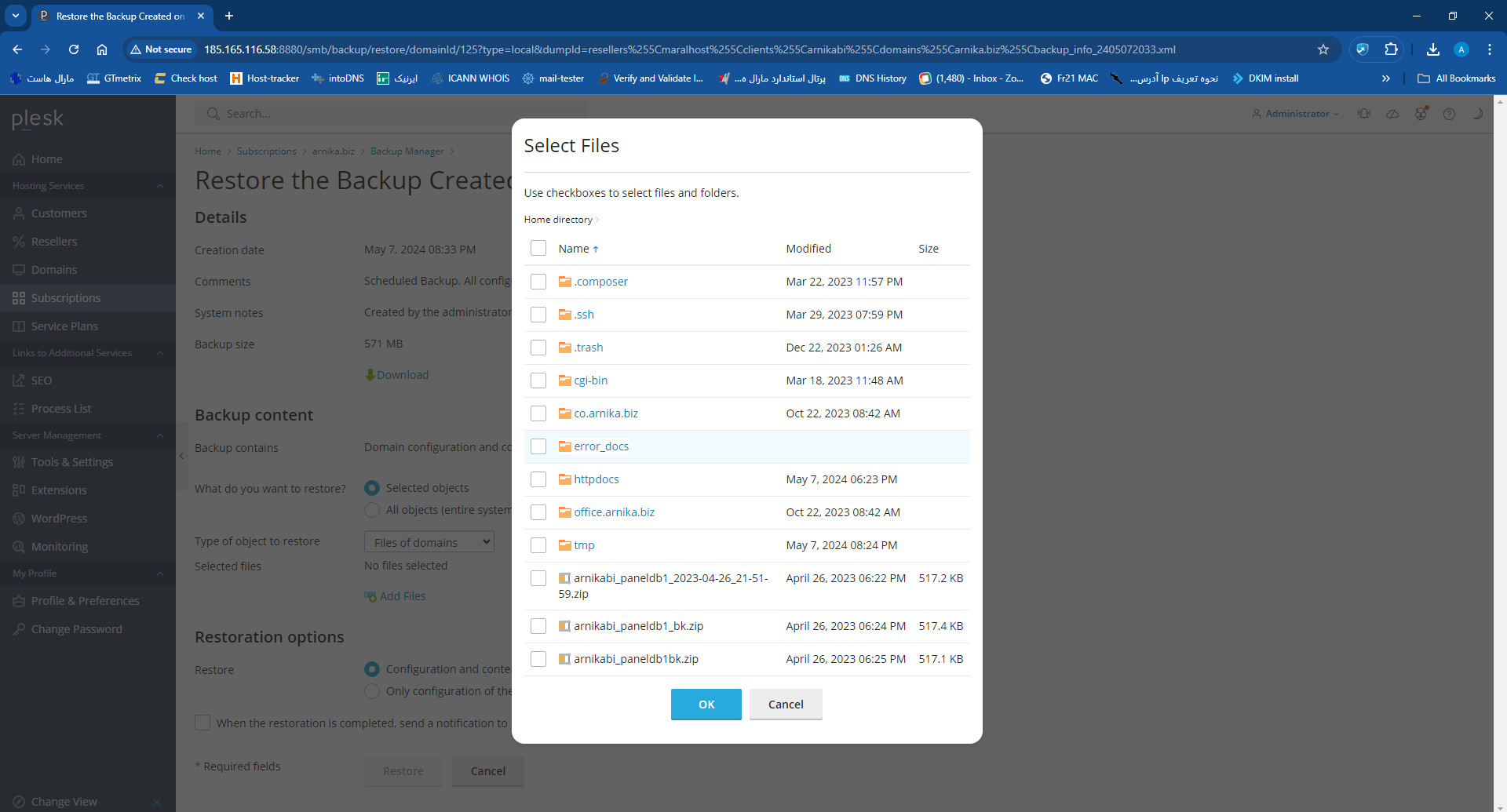This screenshot has width=1507, height=812.
Task: Click the Home directory breadcrumb
Action: point(557,220)
